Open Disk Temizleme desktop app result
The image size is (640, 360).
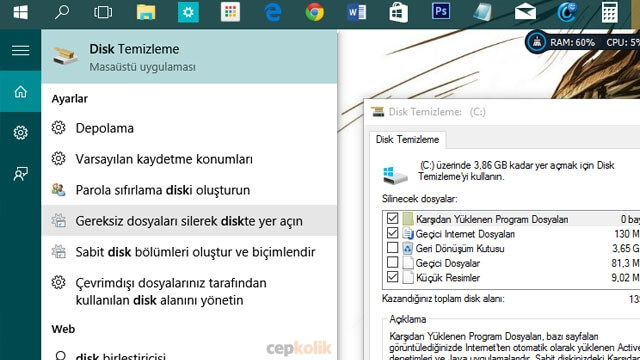pos(189,56)
